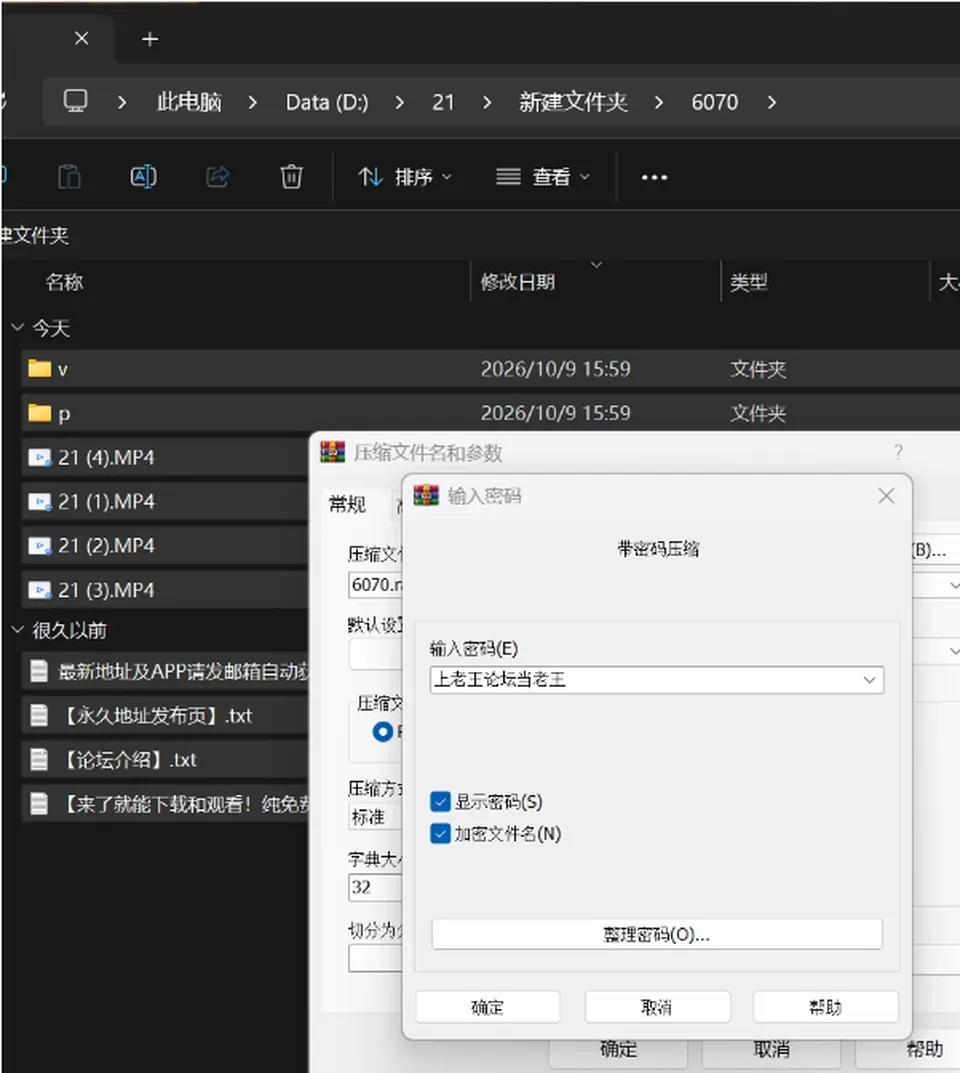Select the 21 (4).MP4 video file
The image size is (960, 1073).
164,457
